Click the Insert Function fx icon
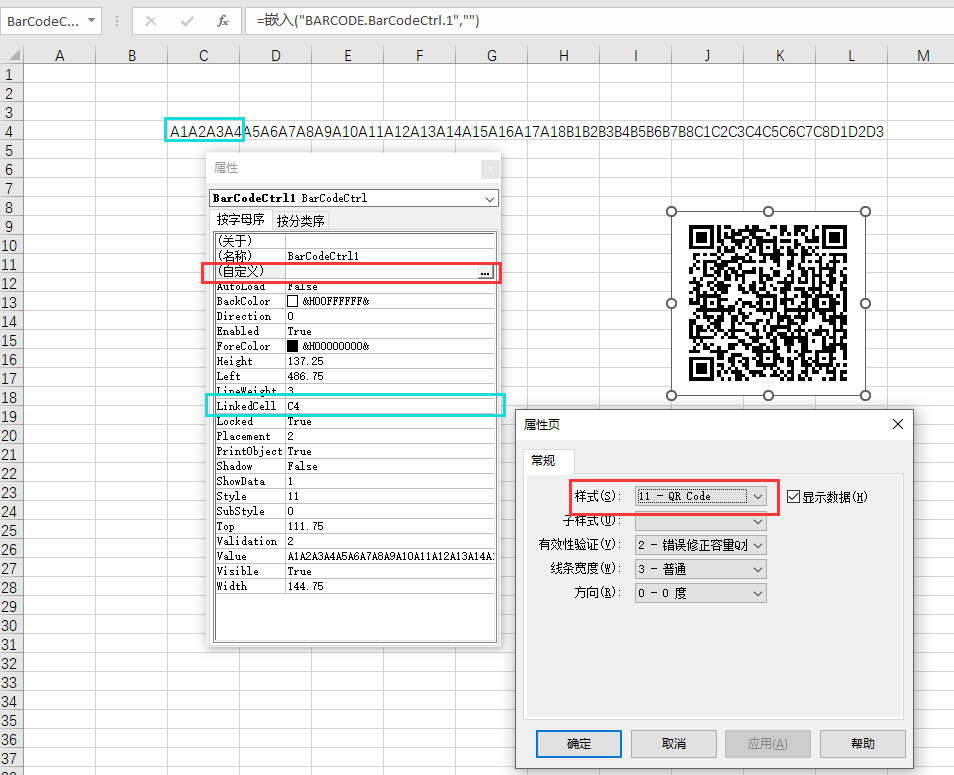Image resolution: width=954 pixels, height=775 pixels. click(222, 21)
